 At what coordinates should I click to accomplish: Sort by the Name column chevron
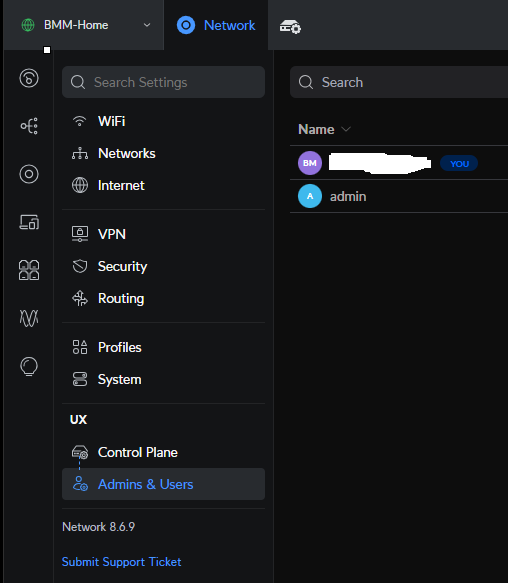[346, 129]
